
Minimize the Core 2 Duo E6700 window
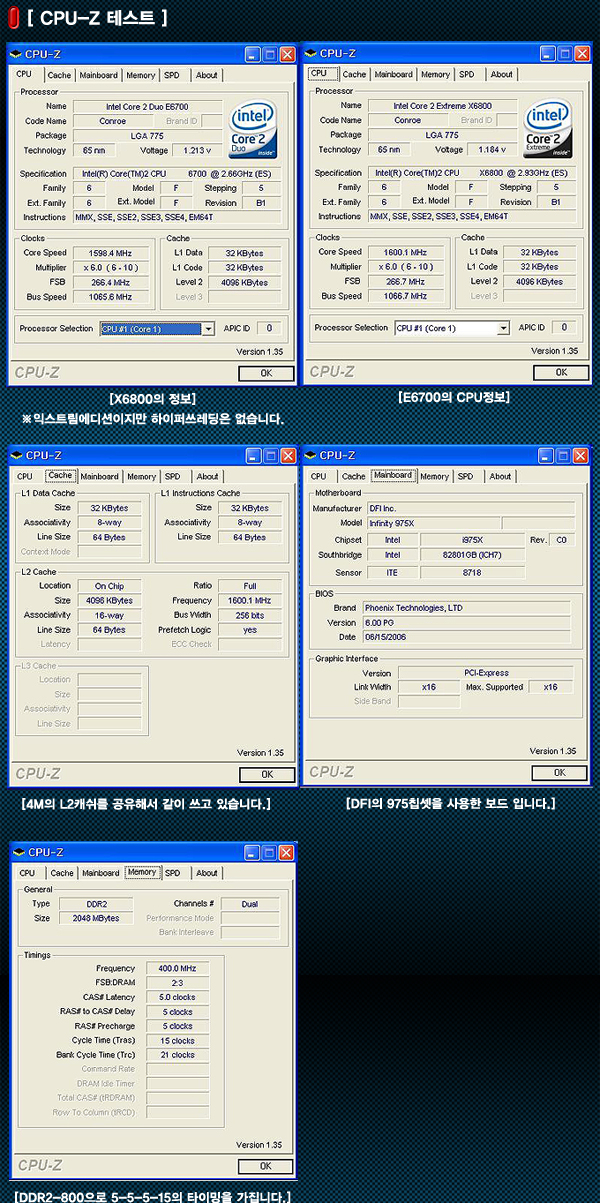pos(253,54)
